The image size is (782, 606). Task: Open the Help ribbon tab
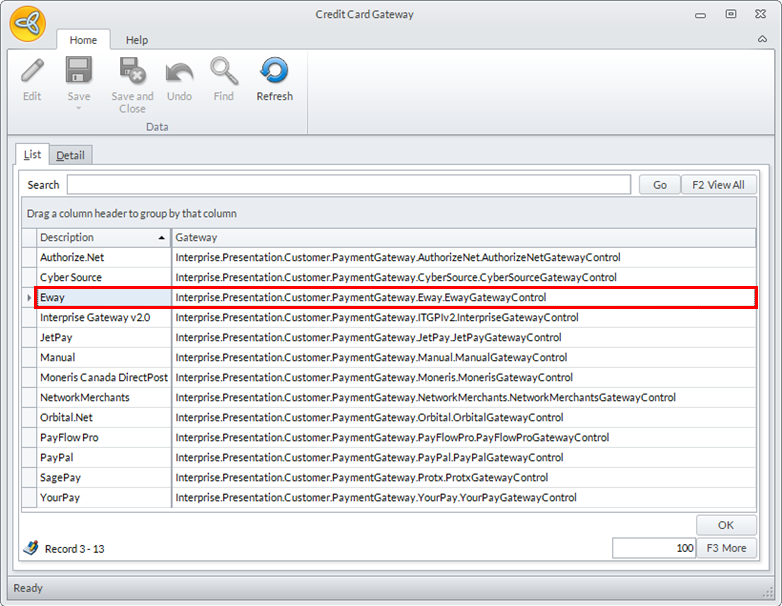click(x=137, y=40)
